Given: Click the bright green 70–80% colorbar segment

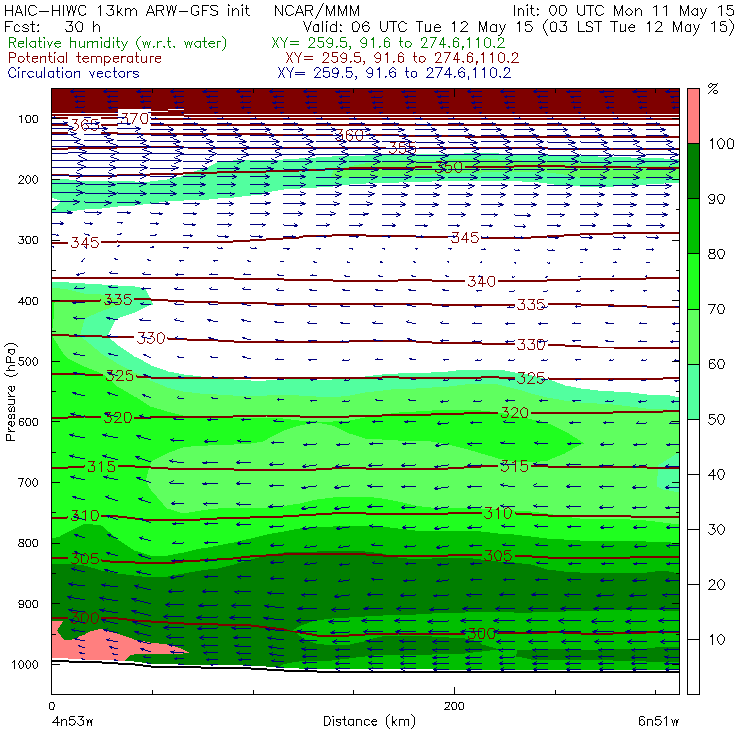Looking at the screenshot, I should 693,281.
